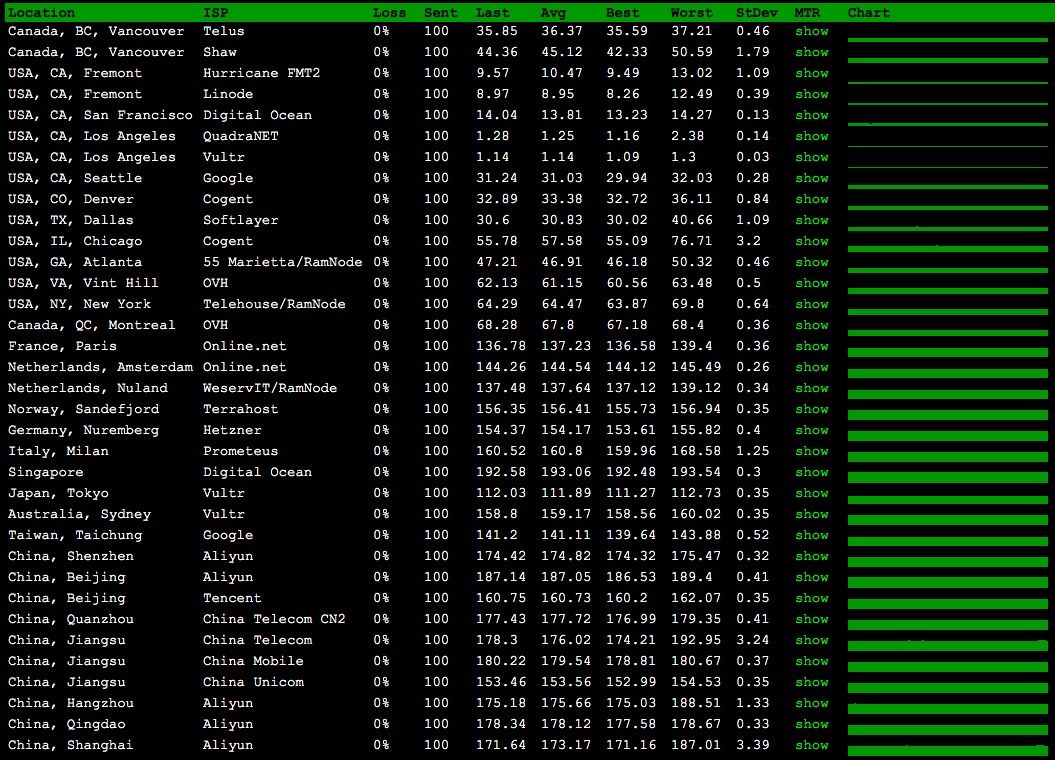Open MTR show link for Telus Vancouver

811,31
